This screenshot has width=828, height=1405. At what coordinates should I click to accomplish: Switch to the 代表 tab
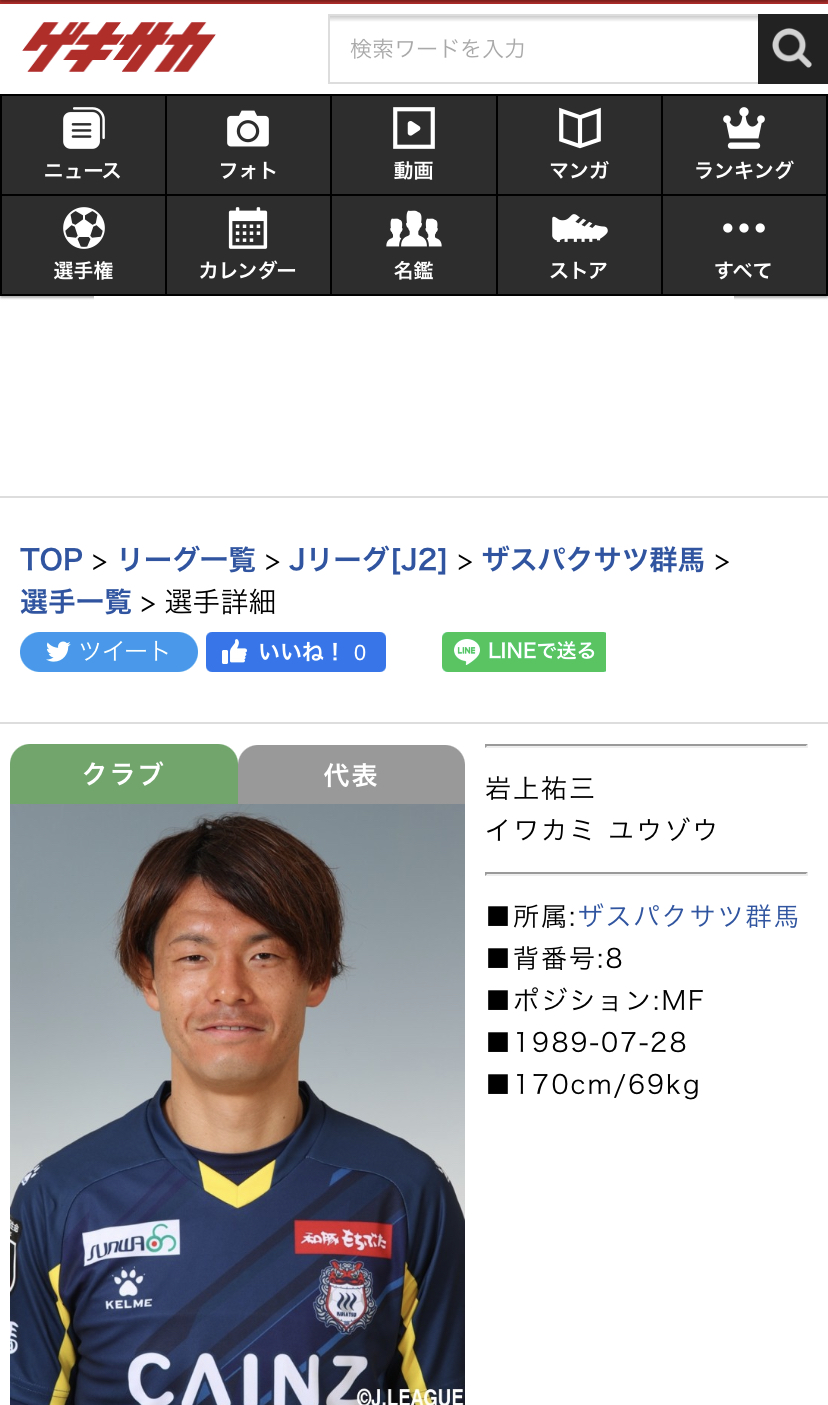coord(351,775)
